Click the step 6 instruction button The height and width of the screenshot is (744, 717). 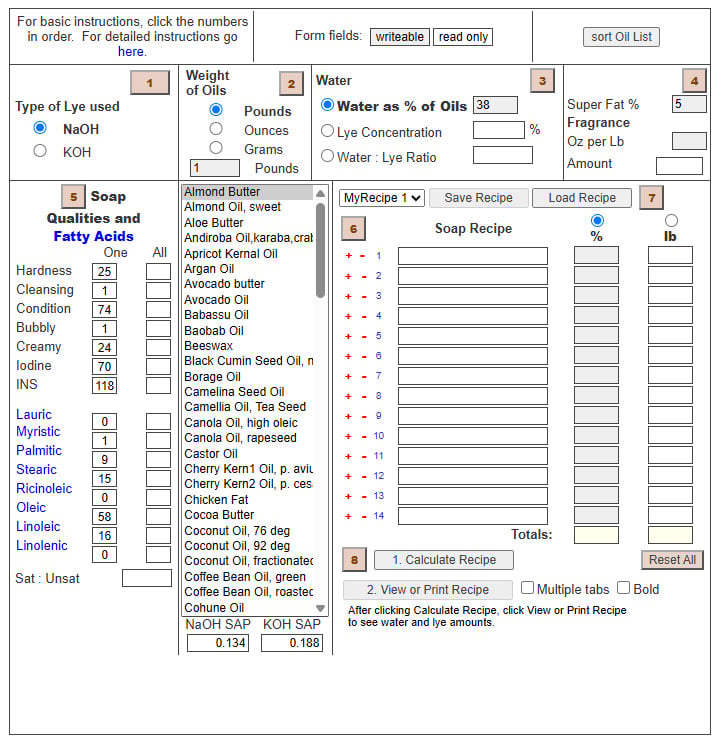tap(353, 229)
